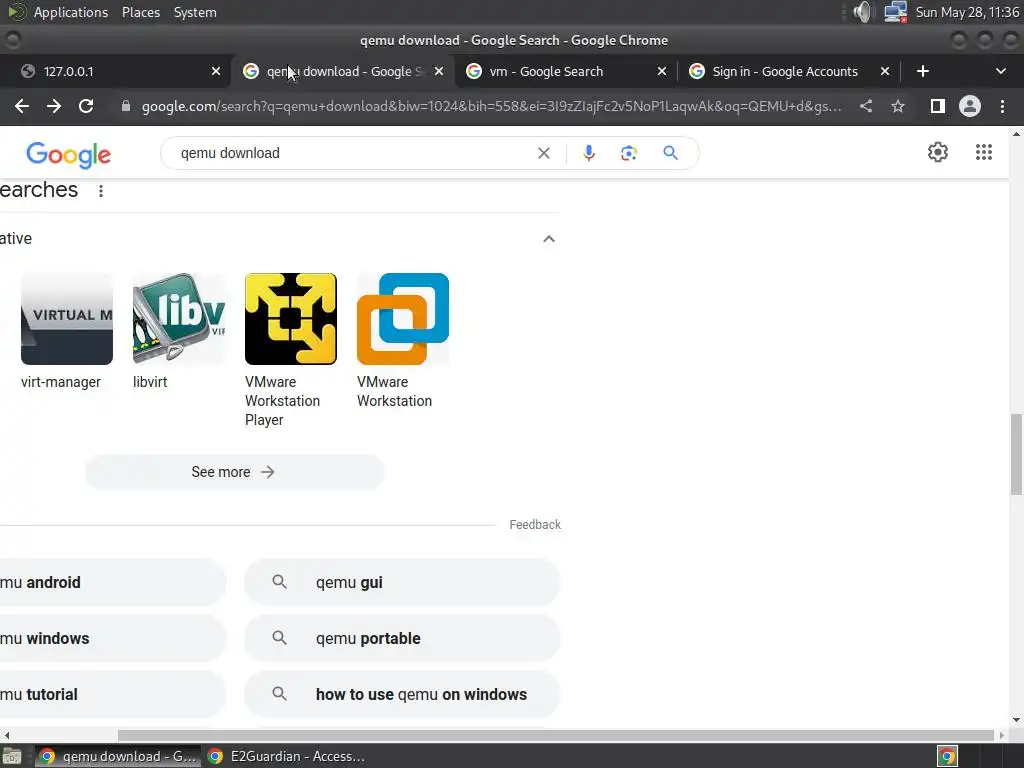This screenshot has width=1024, height=768.
Task: Go forward using the browser forward arrow
Action: [54, 106]
